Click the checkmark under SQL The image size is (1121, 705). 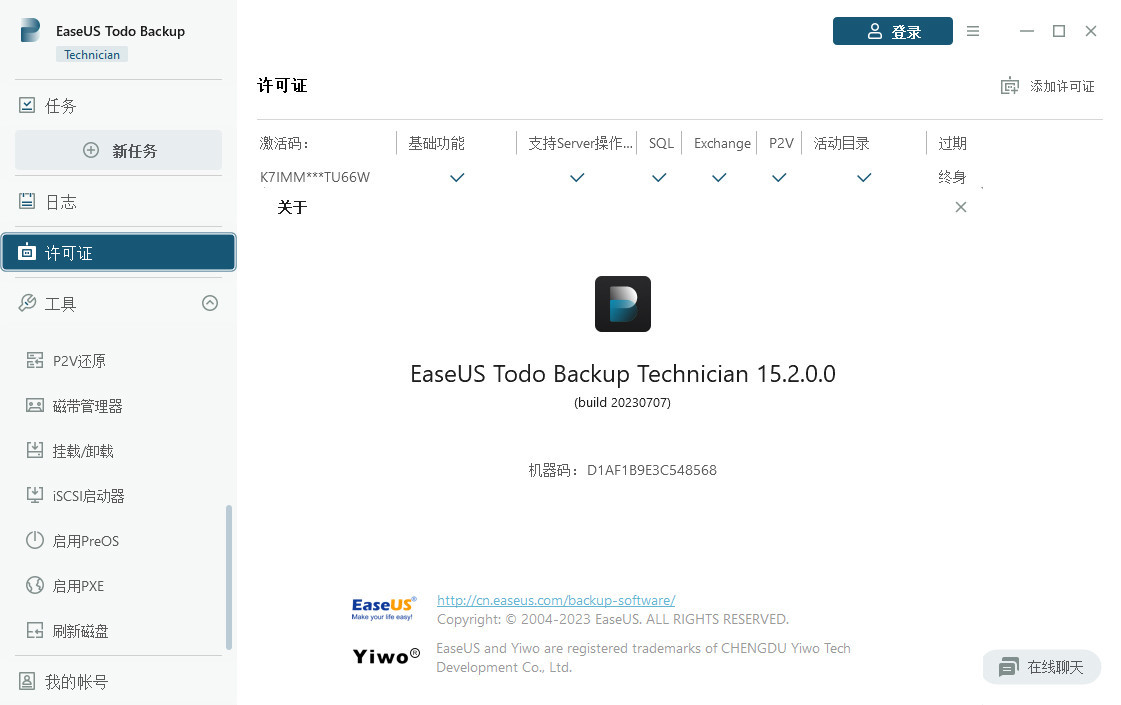[x=659, y=177]
